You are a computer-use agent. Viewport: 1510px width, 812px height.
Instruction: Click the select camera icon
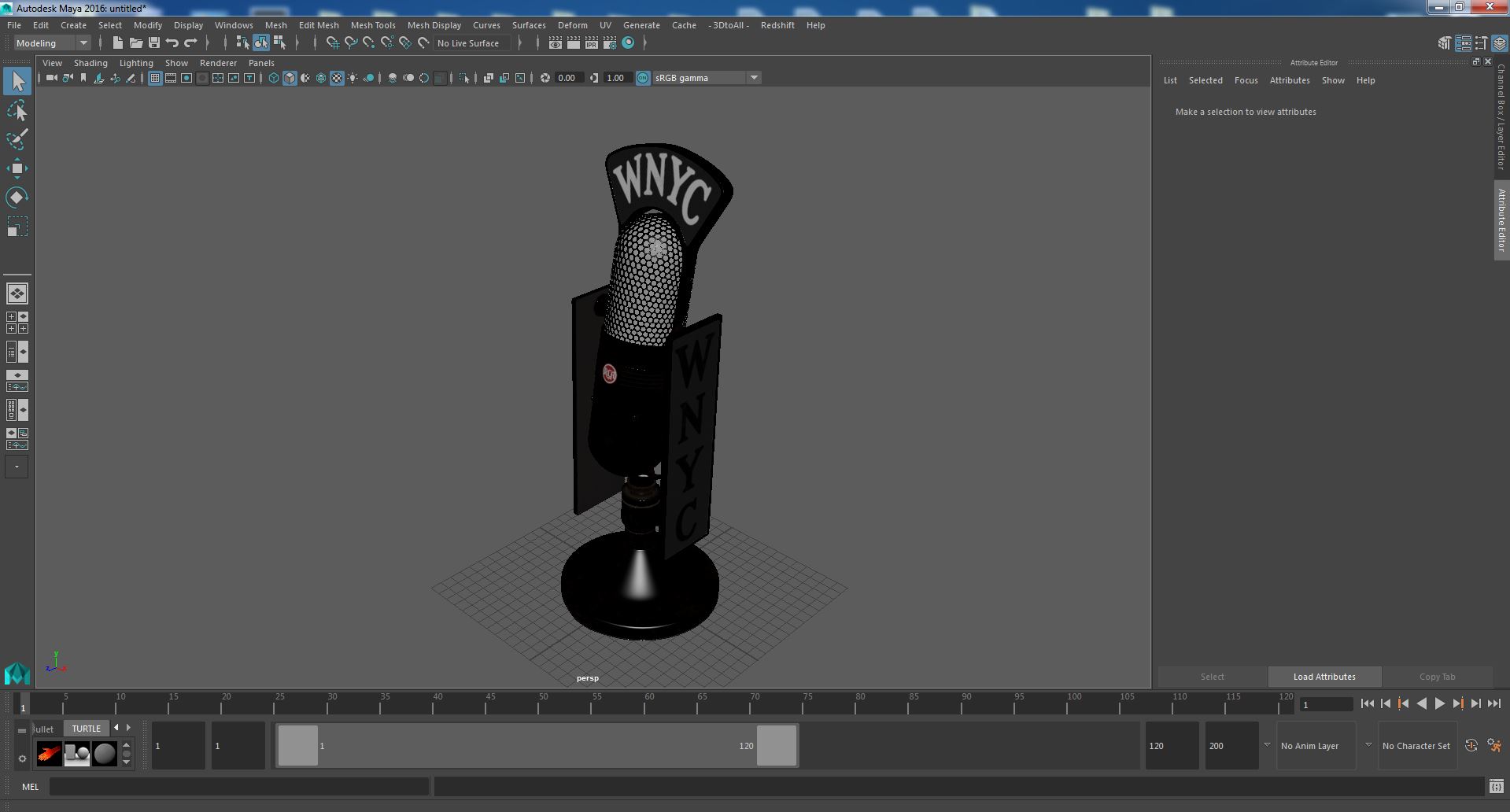52,78
